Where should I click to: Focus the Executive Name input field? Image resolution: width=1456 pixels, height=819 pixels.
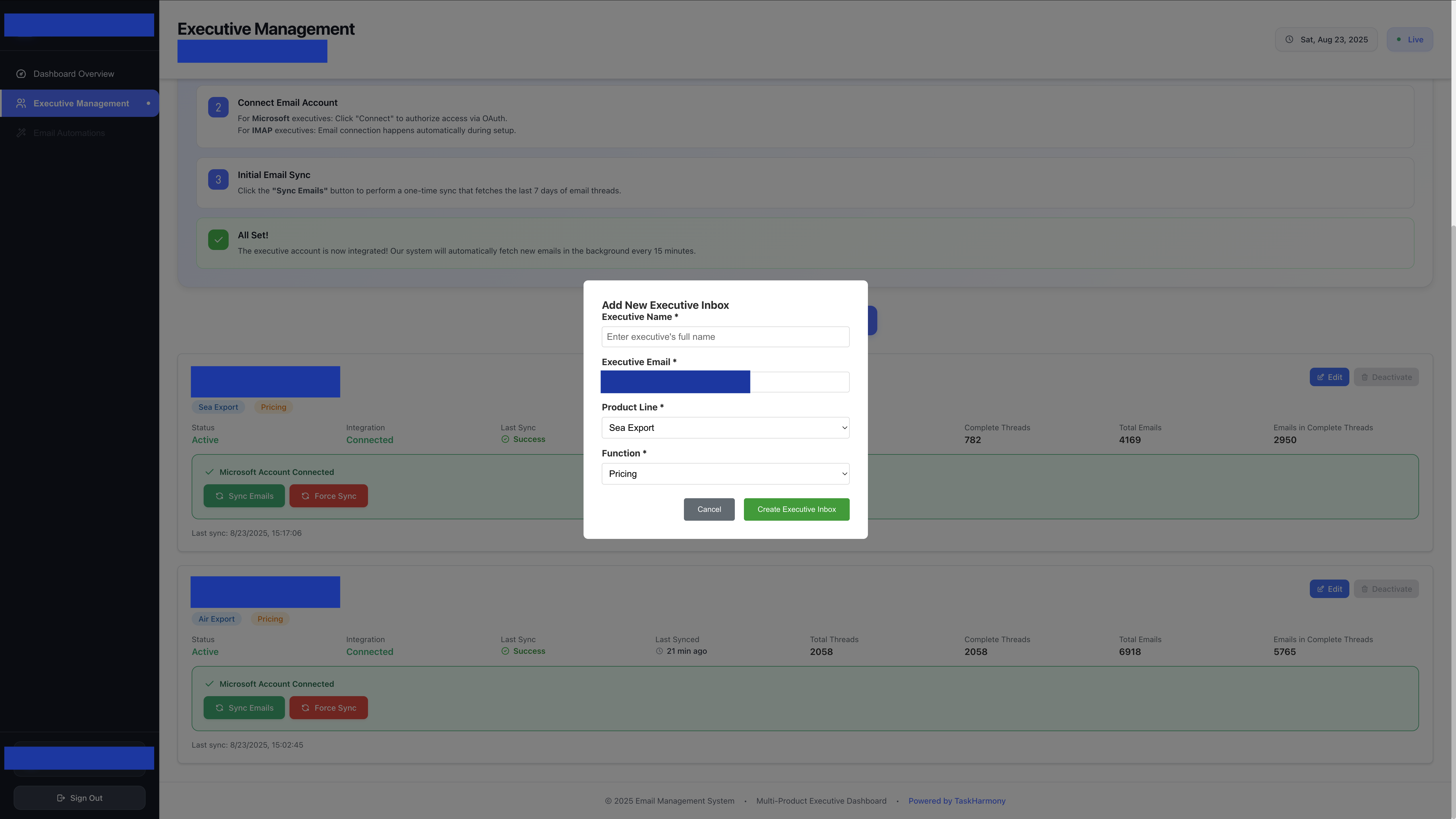click(725, 337)
